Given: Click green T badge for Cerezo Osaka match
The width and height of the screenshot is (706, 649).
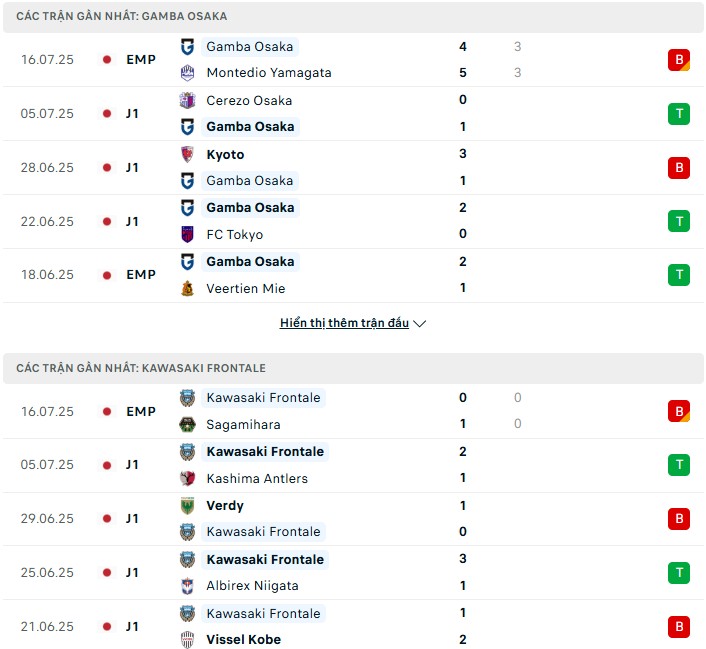Looking at the screenshot, I should pyautogui.click(x=679, y=113).
